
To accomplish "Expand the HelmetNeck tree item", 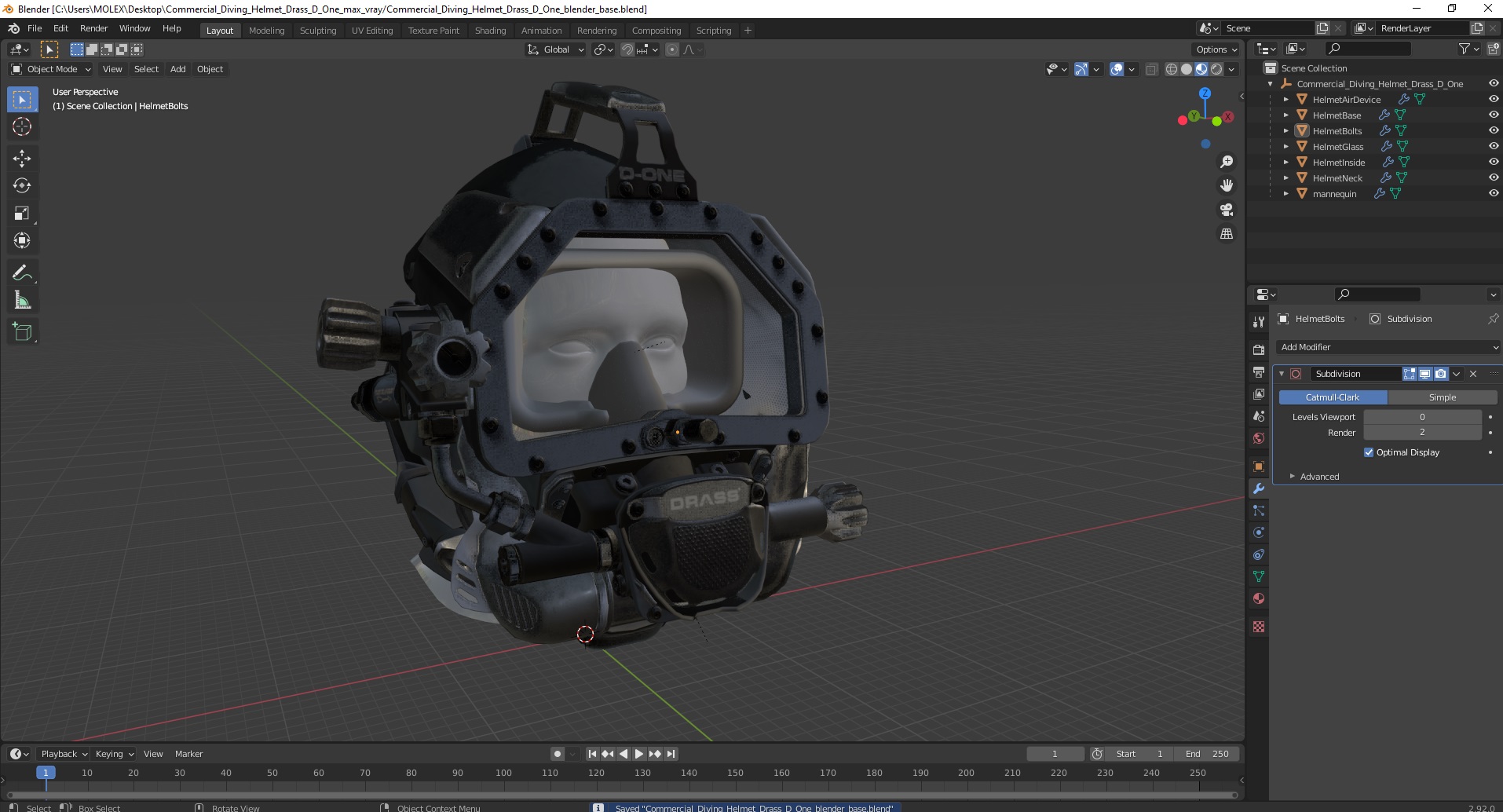I will [x=1285, y=178].
